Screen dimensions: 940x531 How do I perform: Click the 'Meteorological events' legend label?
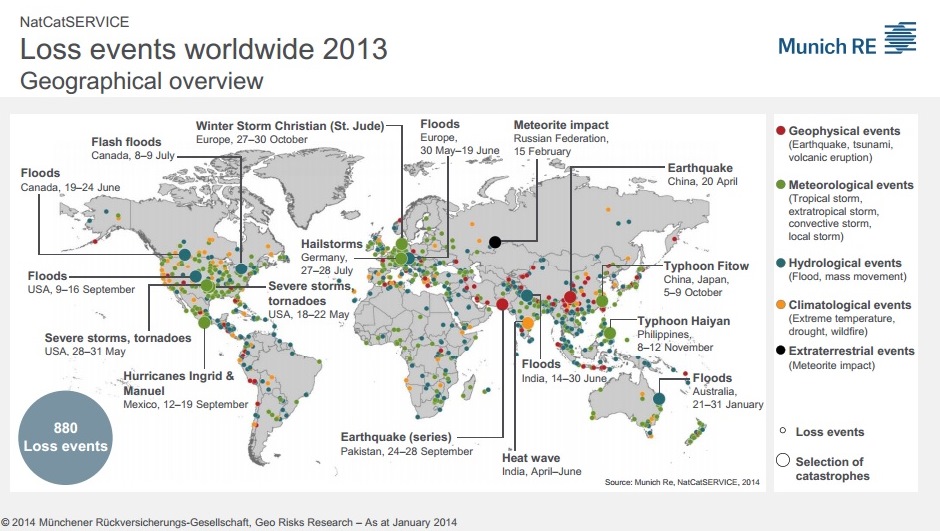coord(851,185)
